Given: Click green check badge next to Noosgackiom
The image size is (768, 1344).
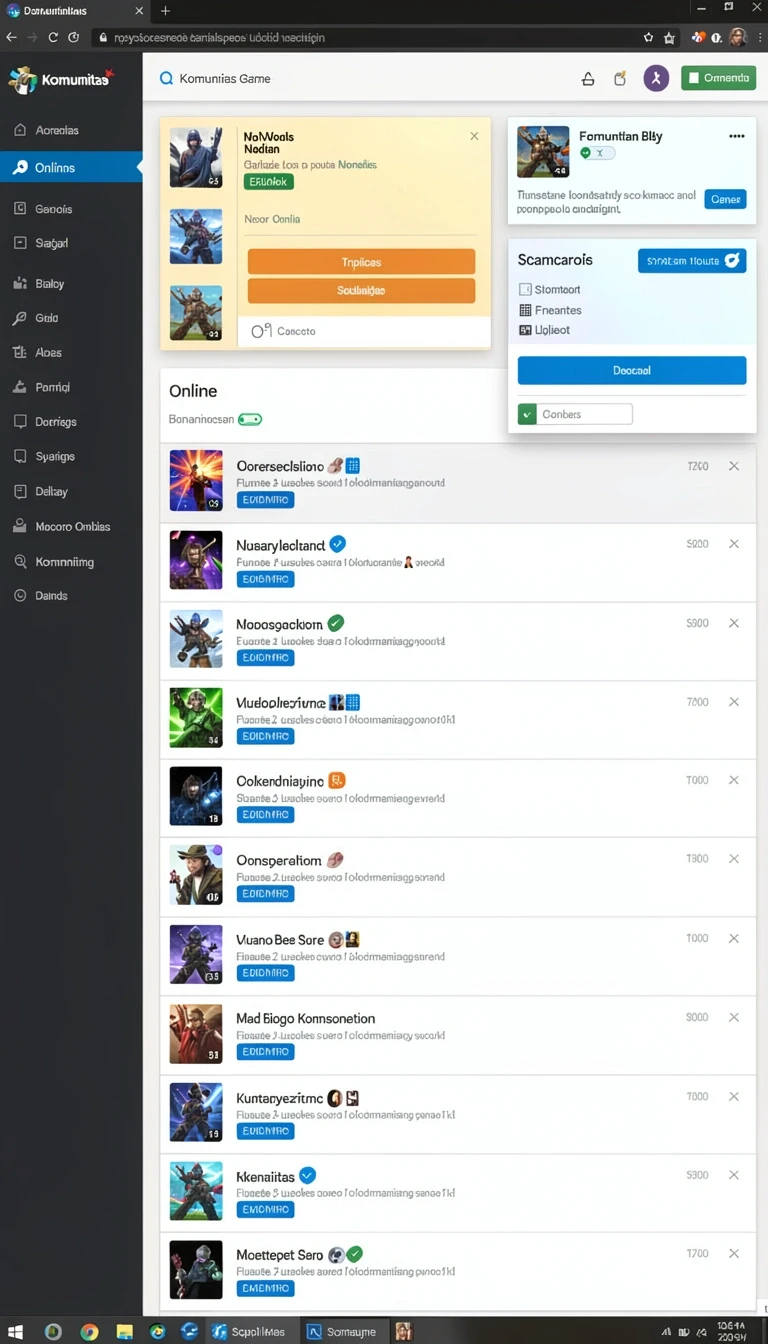Looking at the screenshot, I should click(336, 623).
